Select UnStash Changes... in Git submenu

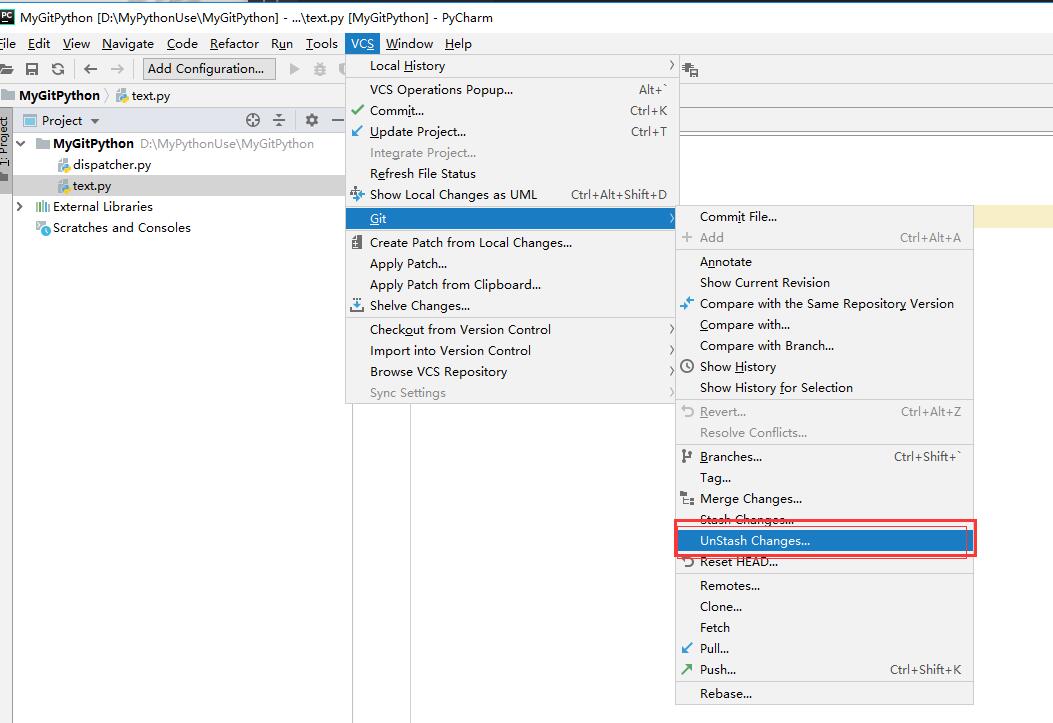(x=824, y=540)
